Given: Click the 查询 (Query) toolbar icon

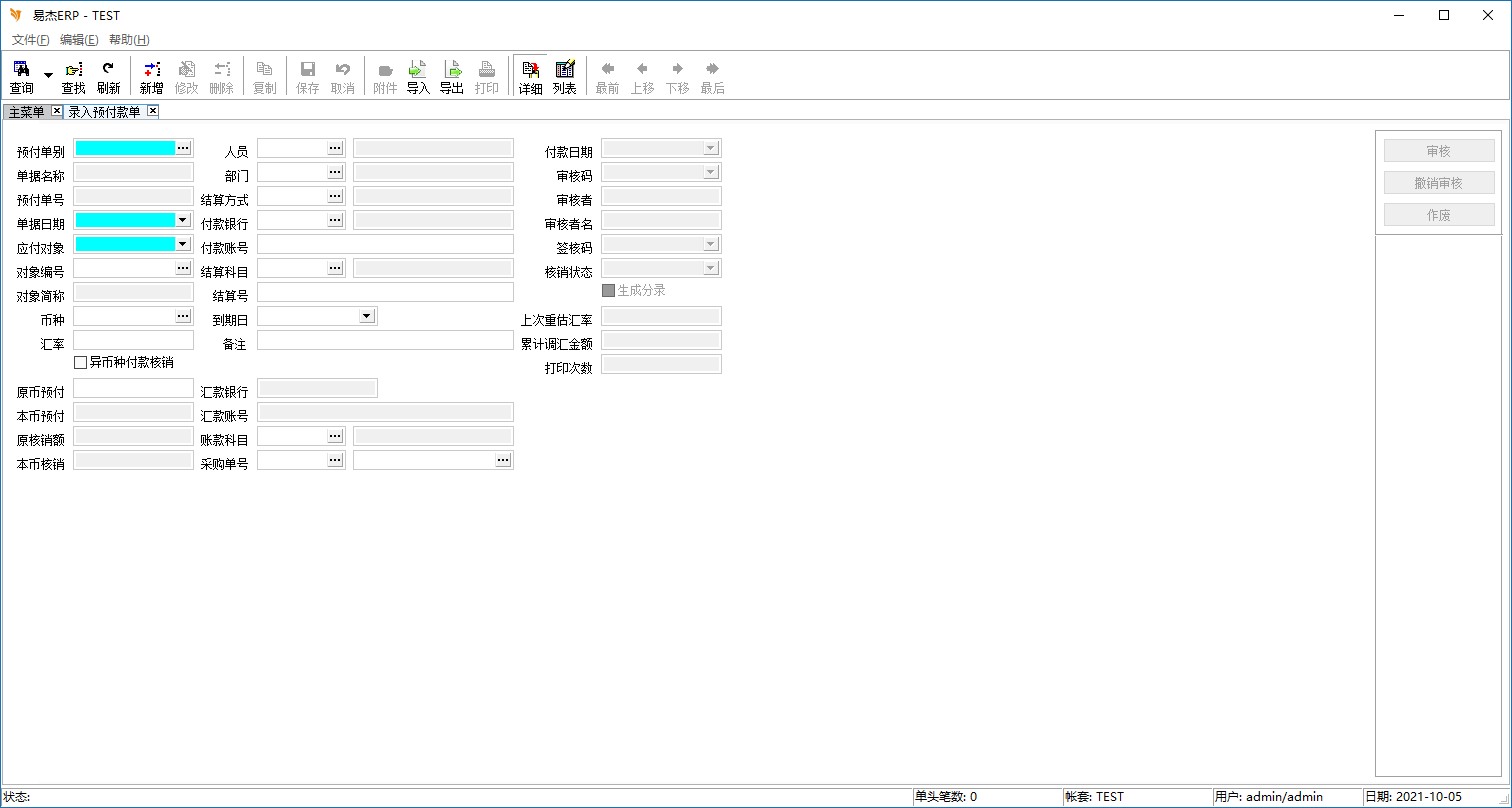Looking at the screenshot, I should tap(21, 76).
